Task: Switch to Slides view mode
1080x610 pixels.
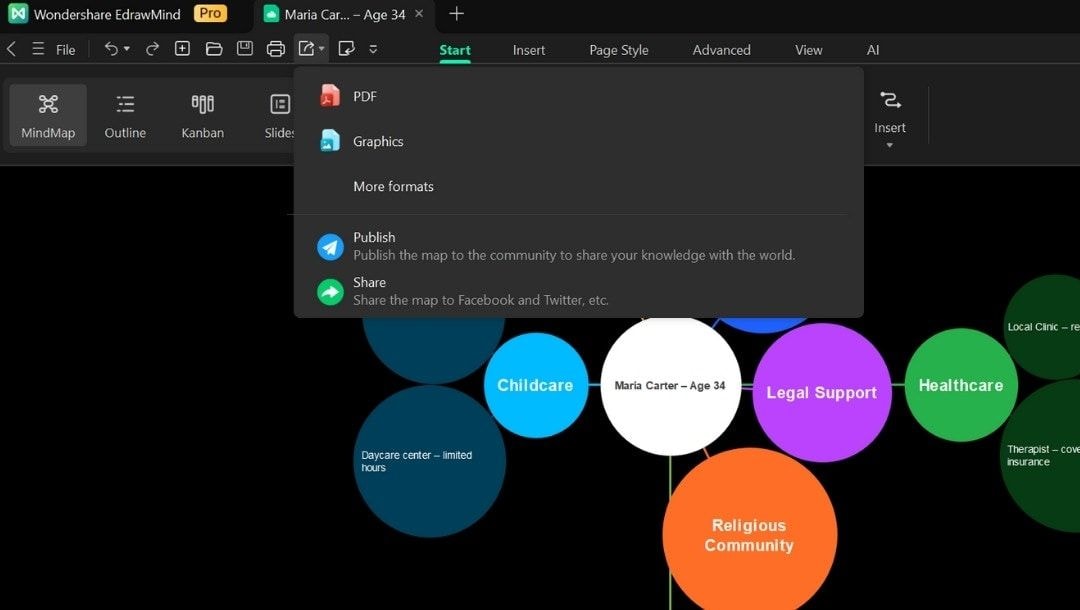Action: click(x=278, y=115)
